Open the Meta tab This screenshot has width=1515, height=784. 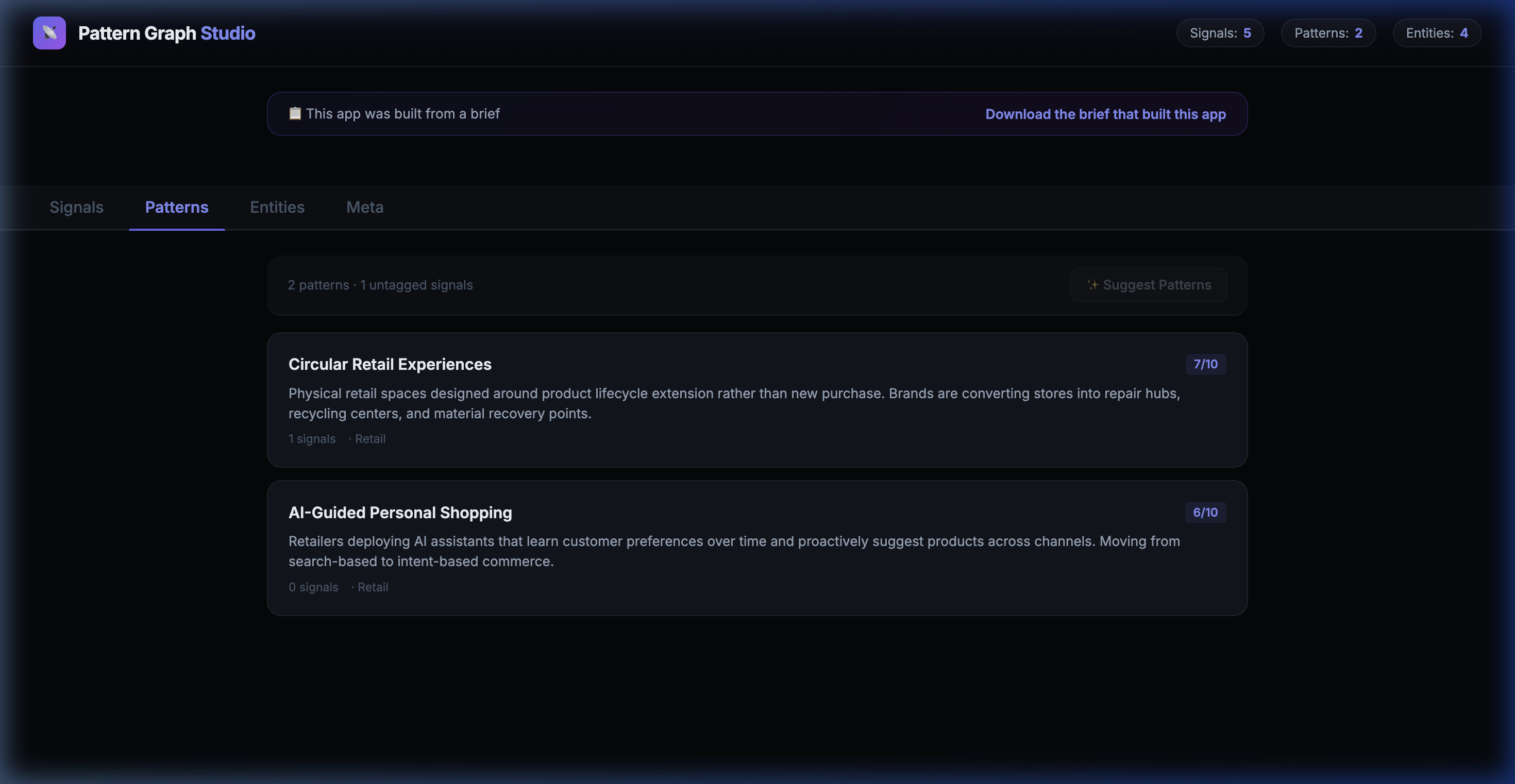(x=365, y=207)
